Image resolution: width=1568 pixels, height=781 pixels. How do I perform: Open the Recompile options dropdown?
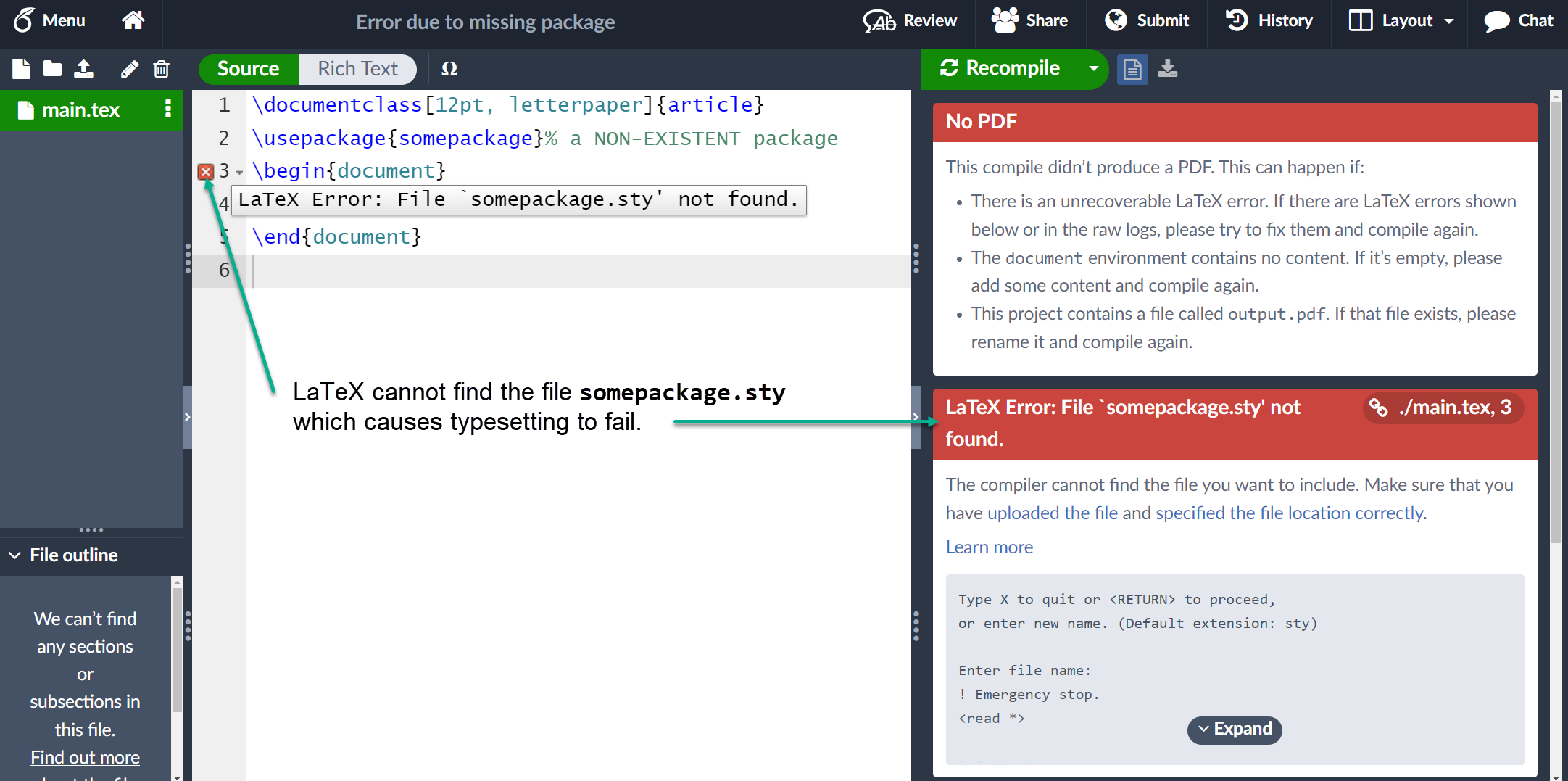tap(1093, 69)
